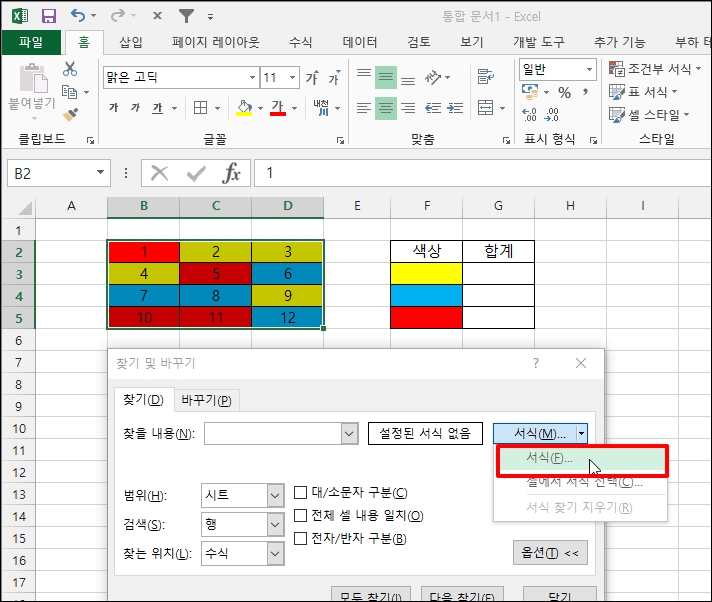
Task: Click the Format Painter brush icon
Action: [70, 115]
